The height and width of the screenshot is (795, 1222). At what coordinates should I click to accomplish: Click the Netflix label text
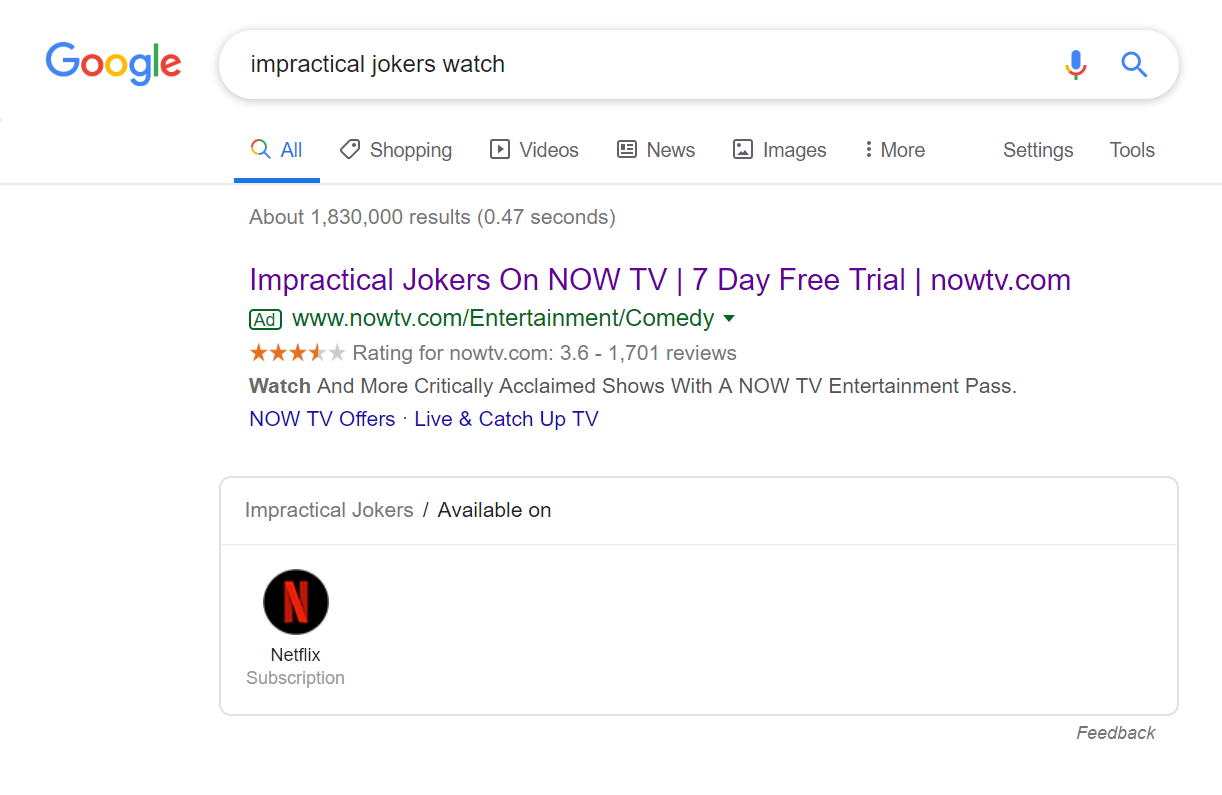pos(296,655)
